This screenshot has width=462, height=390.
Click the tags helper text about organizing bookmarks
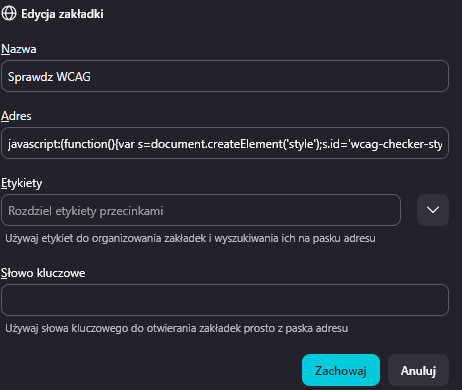[x=190, y=238]
